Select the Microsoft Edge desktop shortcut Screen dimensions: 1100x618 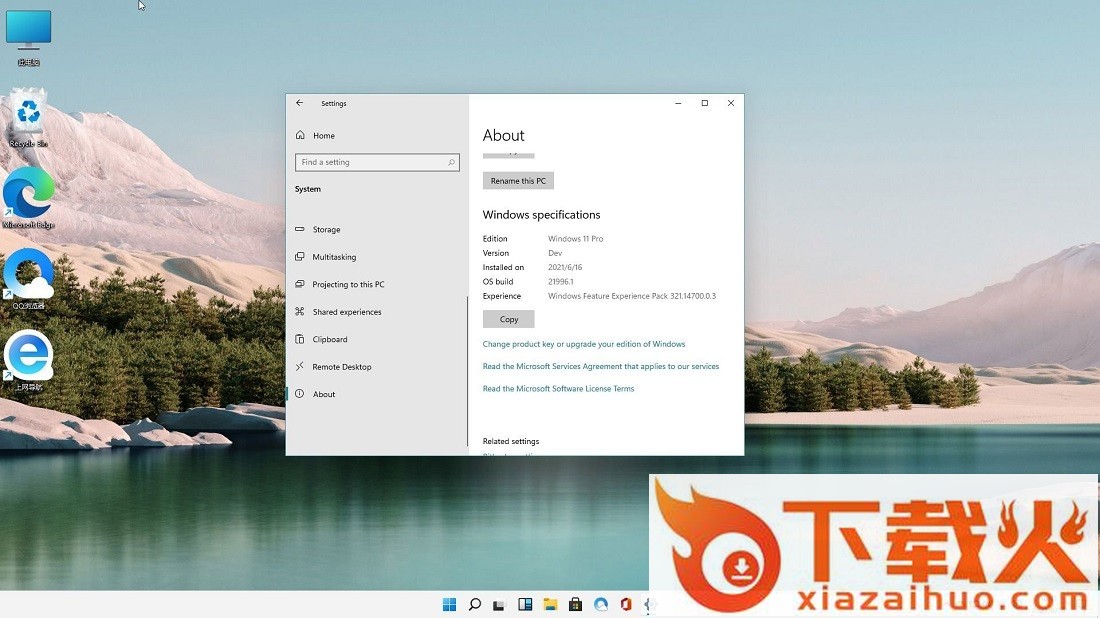pos(28,198)
